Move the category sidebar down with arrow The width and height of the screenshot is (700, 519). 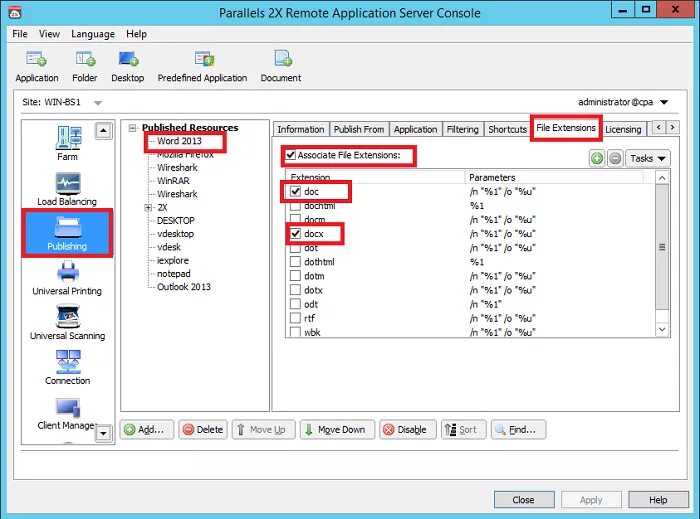point(103,433)
